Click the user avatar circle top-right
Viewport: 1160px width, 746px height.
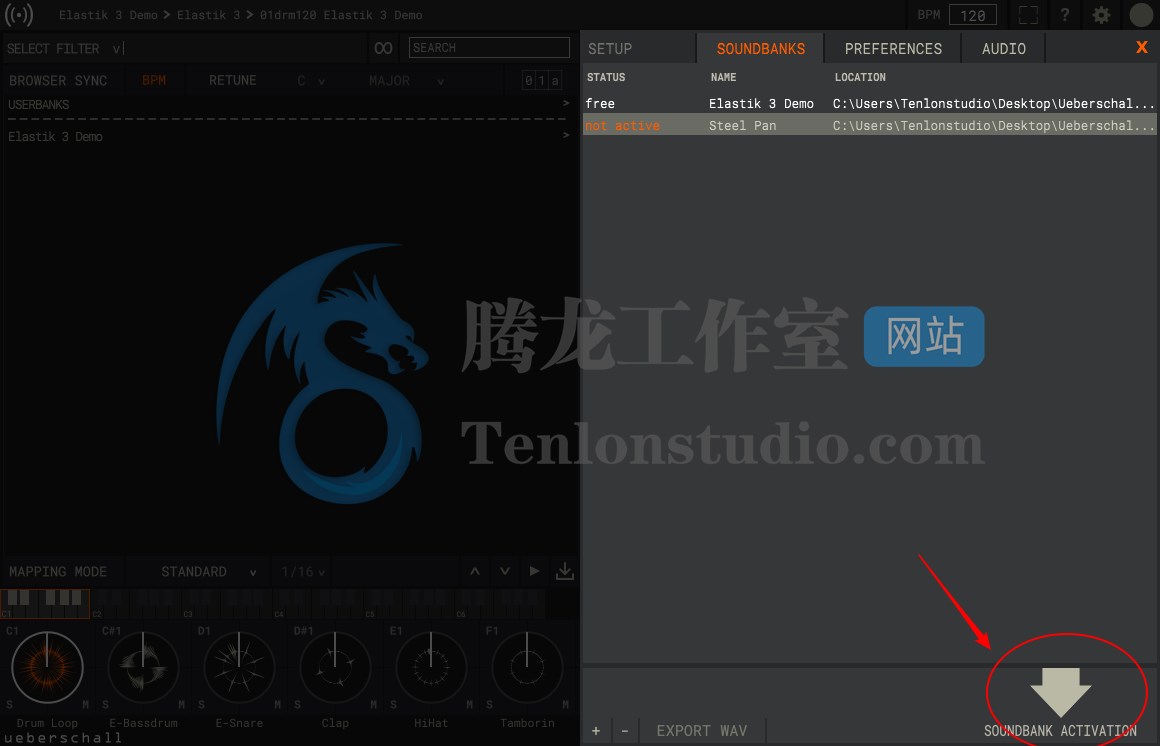click(x=1141, y=15)
